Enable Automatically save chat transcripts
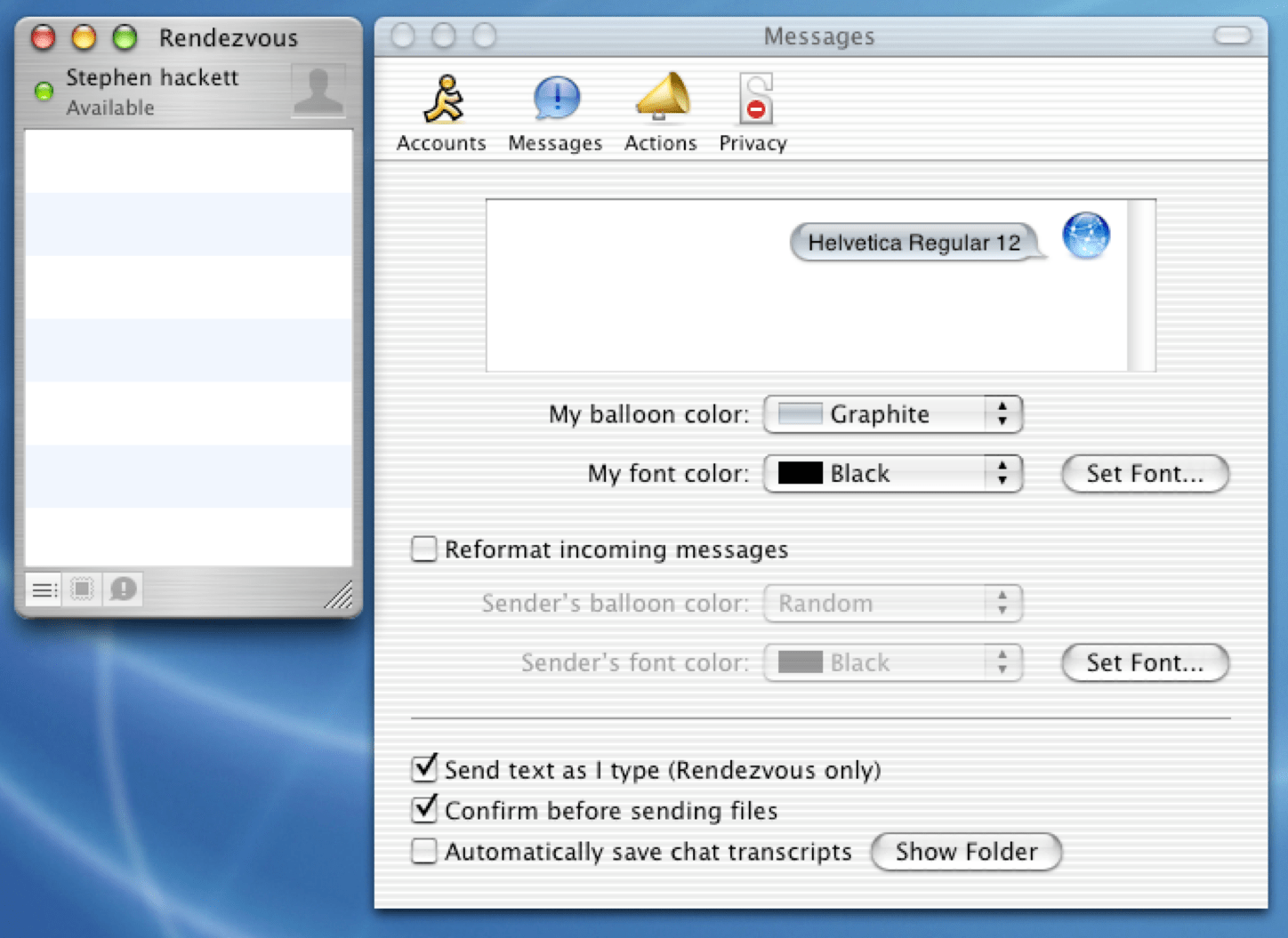Viewport: 1288px width, 938px height. coord(424,852)
